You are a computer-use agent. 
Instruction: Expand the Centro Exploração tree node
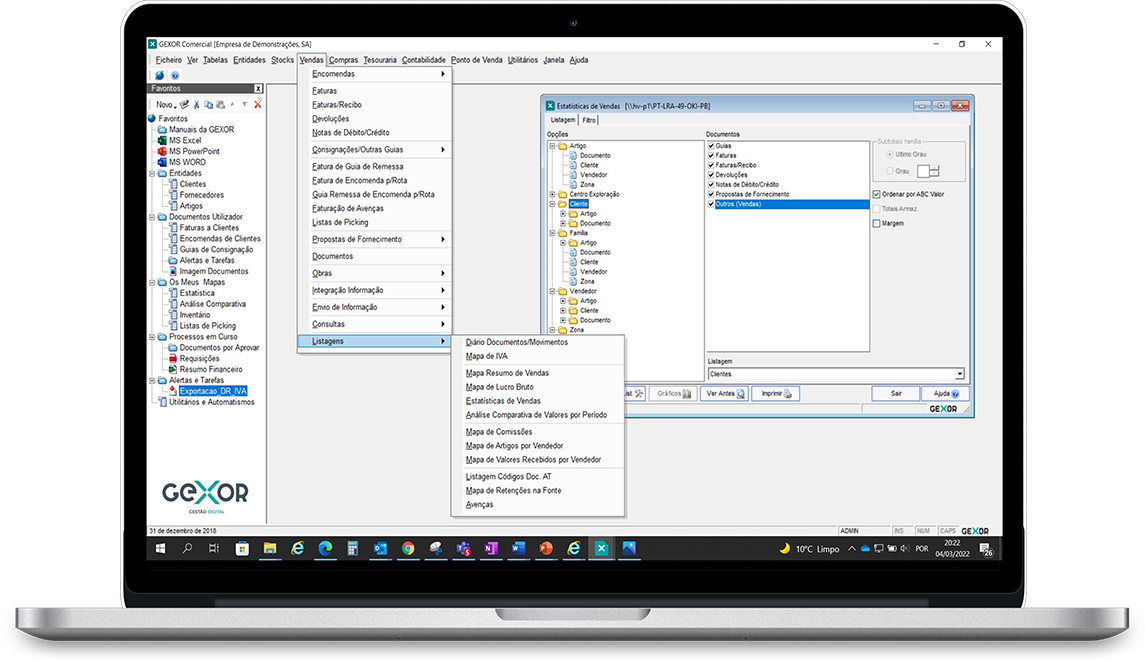552,194
